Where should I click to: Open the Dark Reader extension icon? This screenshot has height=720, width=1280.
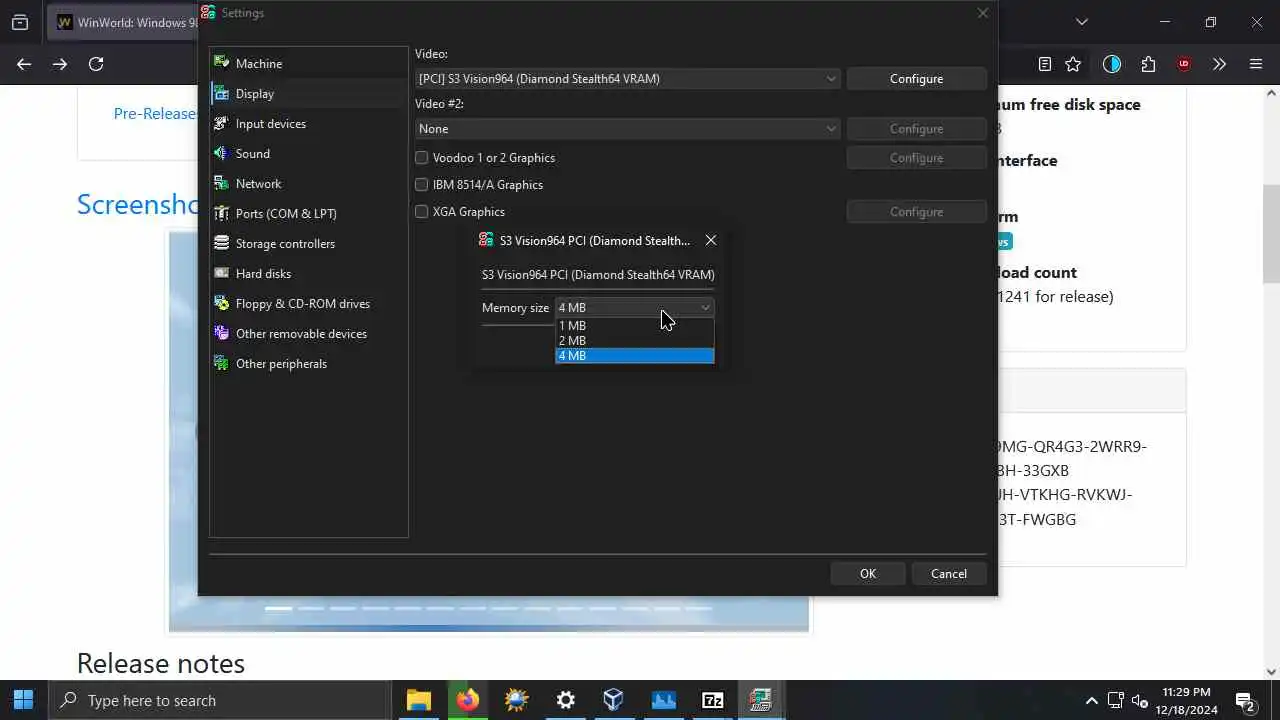tap(1112, 64)
